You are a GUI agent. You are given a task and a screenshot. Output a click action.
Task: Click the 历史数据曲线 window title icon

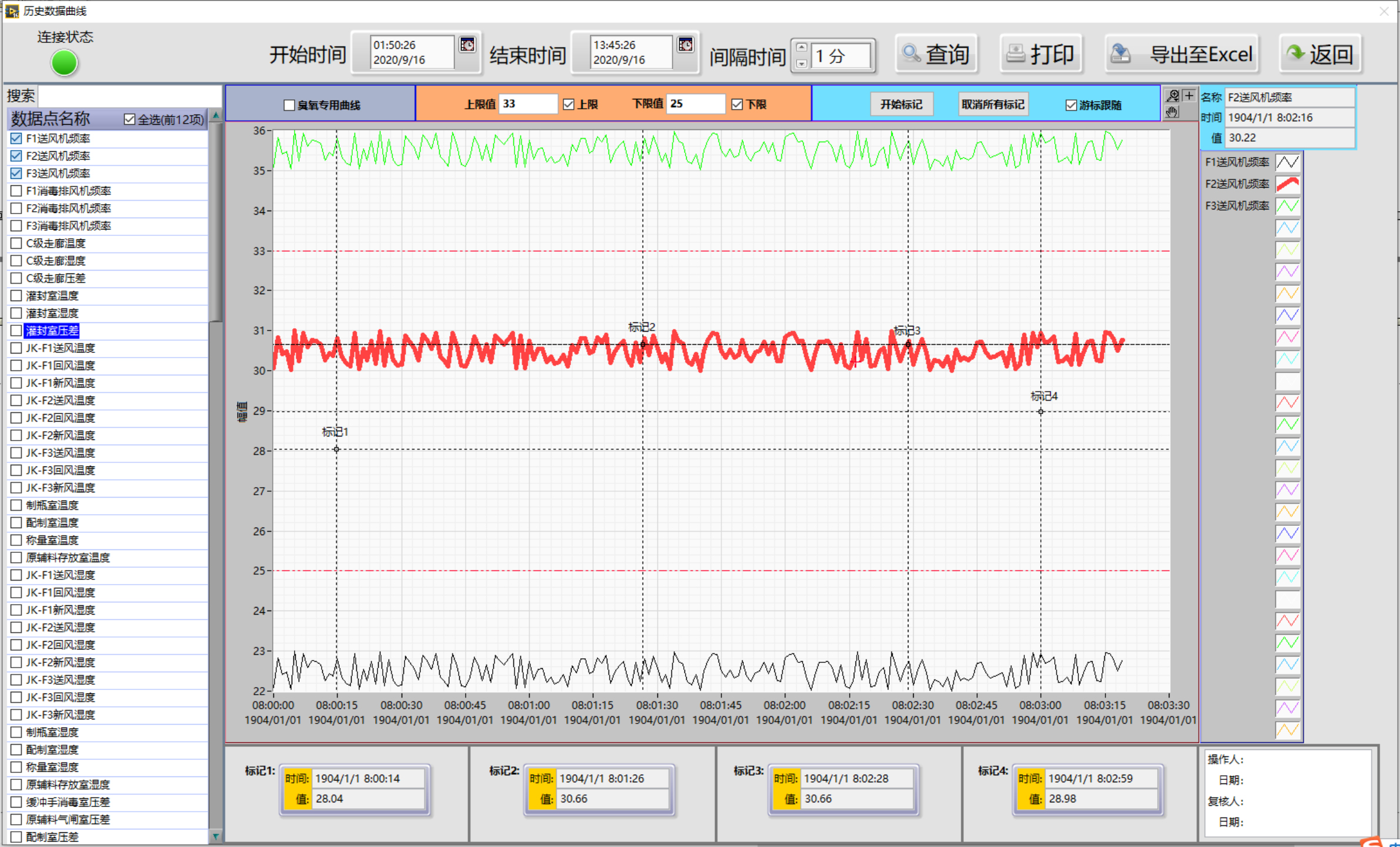[12, 11]
